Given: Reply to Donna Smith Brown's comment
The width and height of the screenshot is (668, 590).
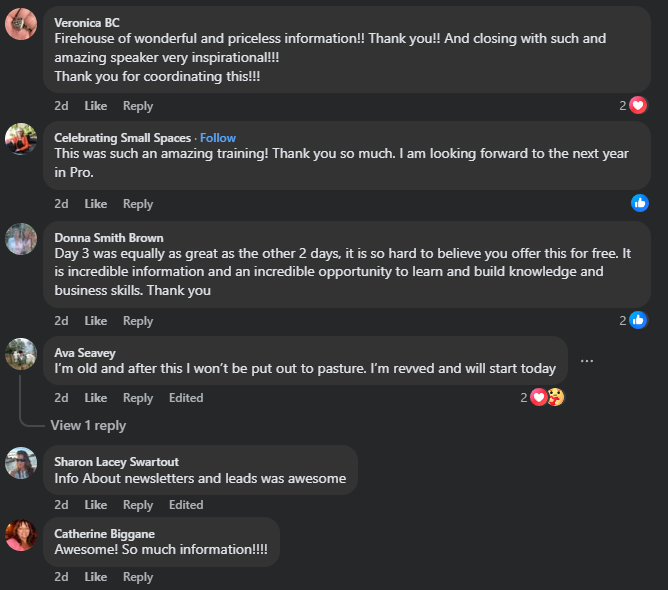Looking at the screenshot, I should click(x=138, y=321).
